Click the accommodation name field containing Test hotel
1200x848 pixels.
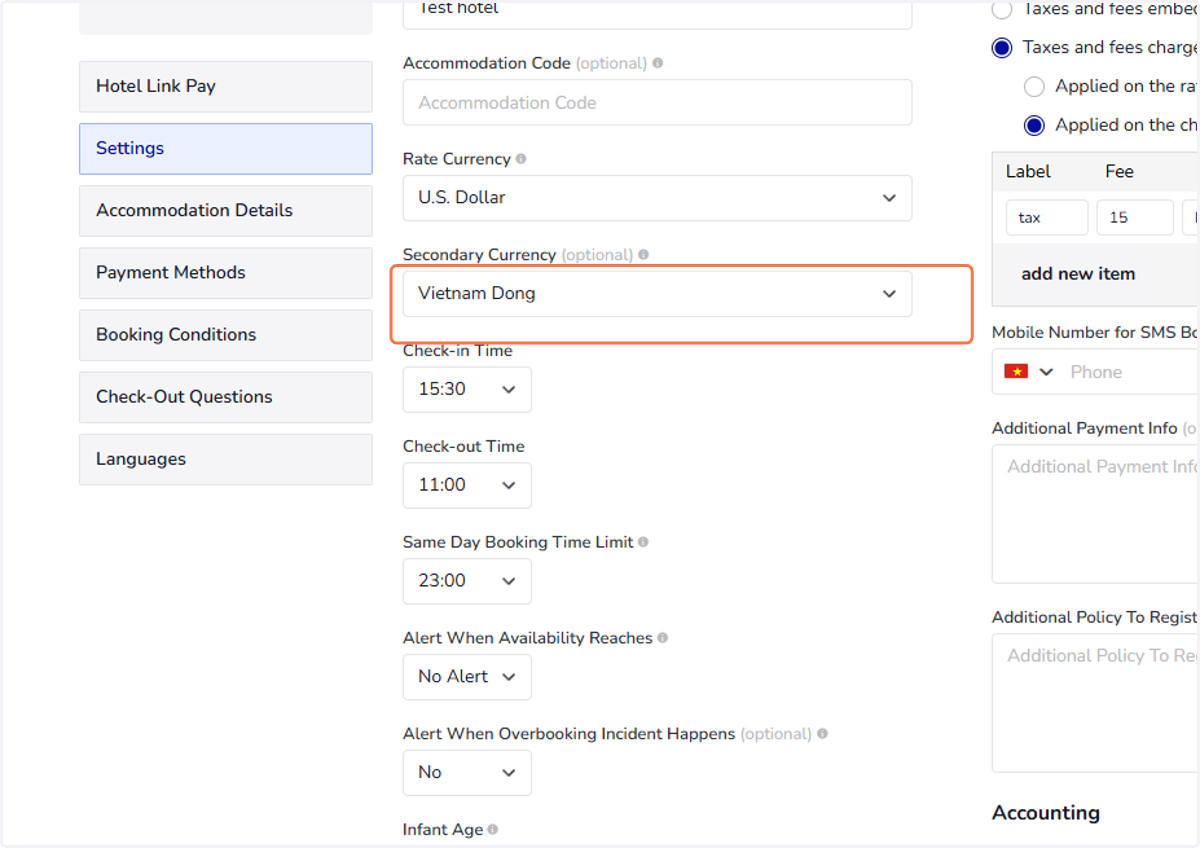tap(657, 12)
